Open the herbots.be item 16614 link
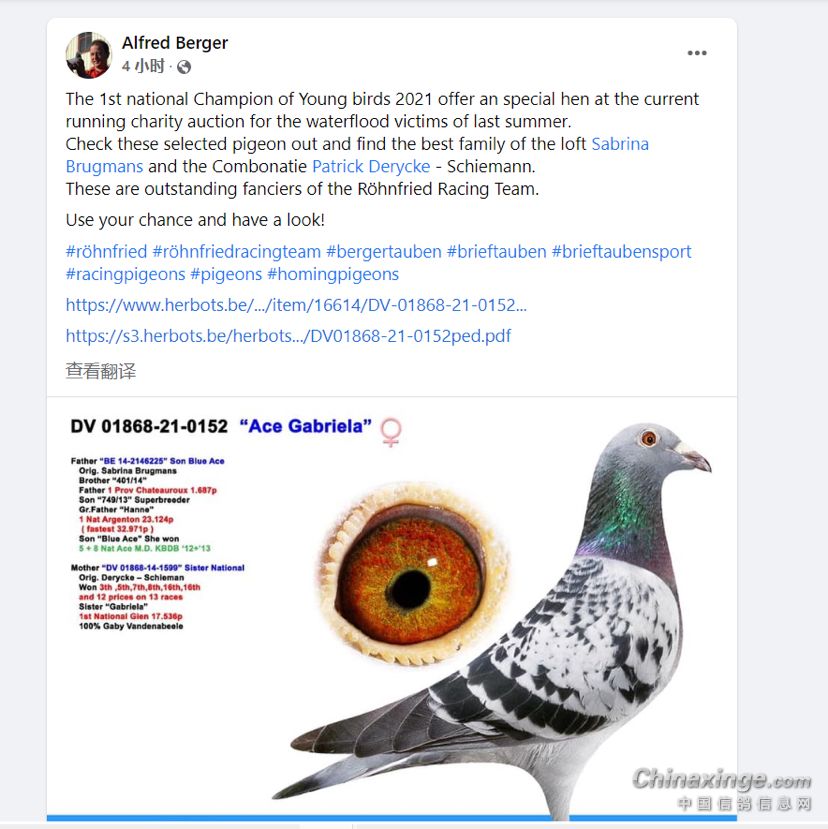Image resolution: width=828 pixels, height=829 pixels. [296, 305]
